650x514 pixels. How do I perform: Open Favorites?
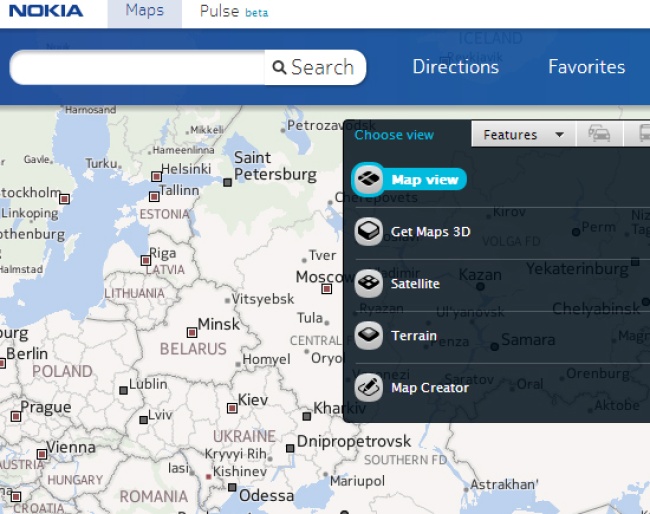586,67
